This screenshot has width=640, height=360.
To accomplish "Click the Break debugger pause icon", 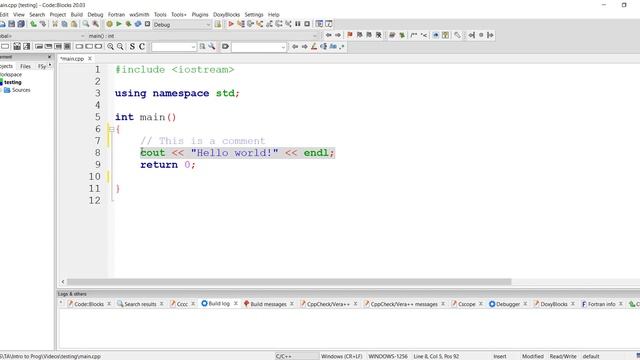I will click(x=298, y=24).
